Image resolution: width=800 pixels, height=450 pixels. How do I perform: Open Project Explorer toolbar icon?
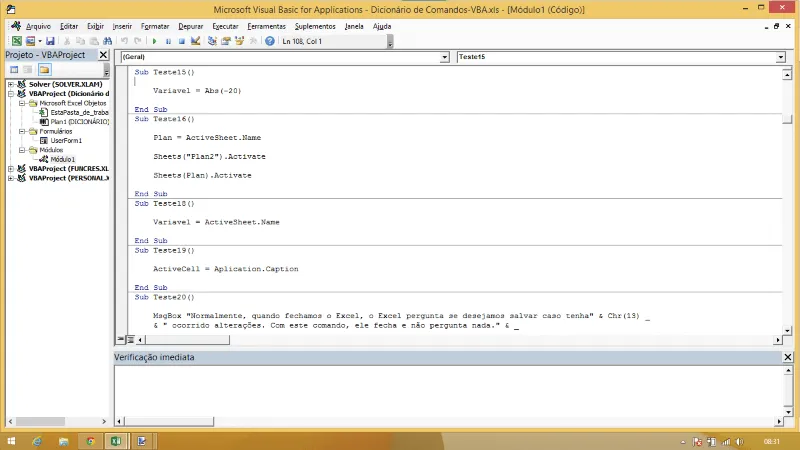click(212, 41)
